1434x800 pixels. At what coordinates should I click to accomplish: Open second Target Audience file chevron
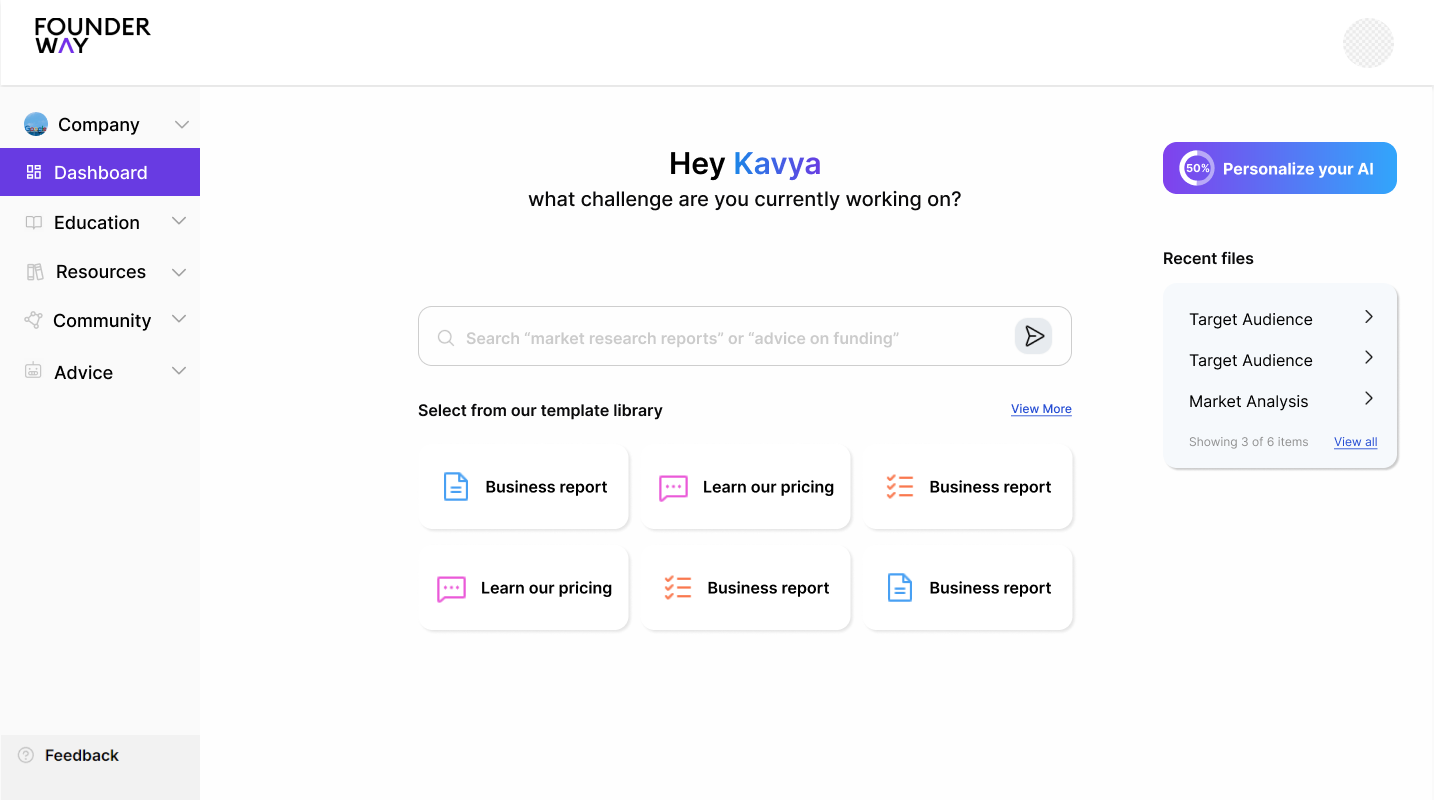coord(1369,358)
